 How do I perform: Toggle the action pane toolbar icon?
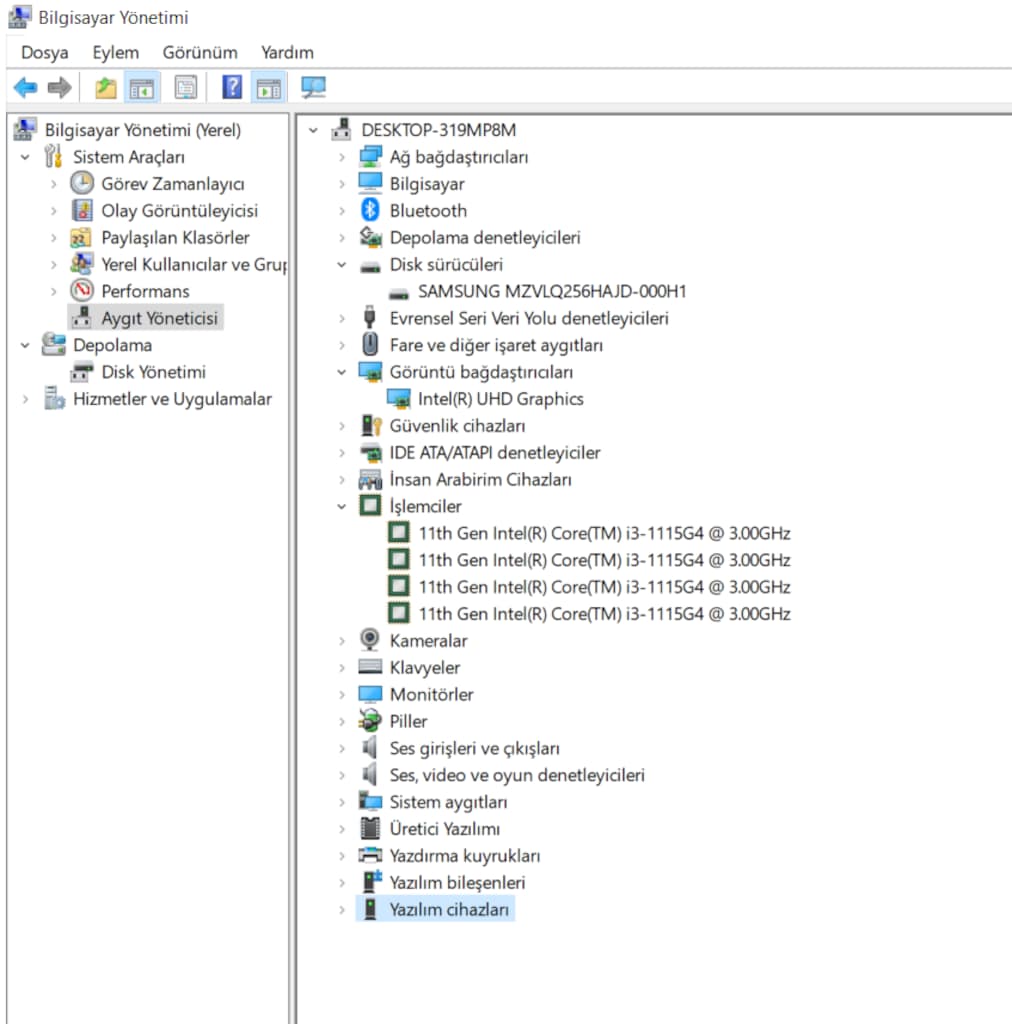point(269,88)
